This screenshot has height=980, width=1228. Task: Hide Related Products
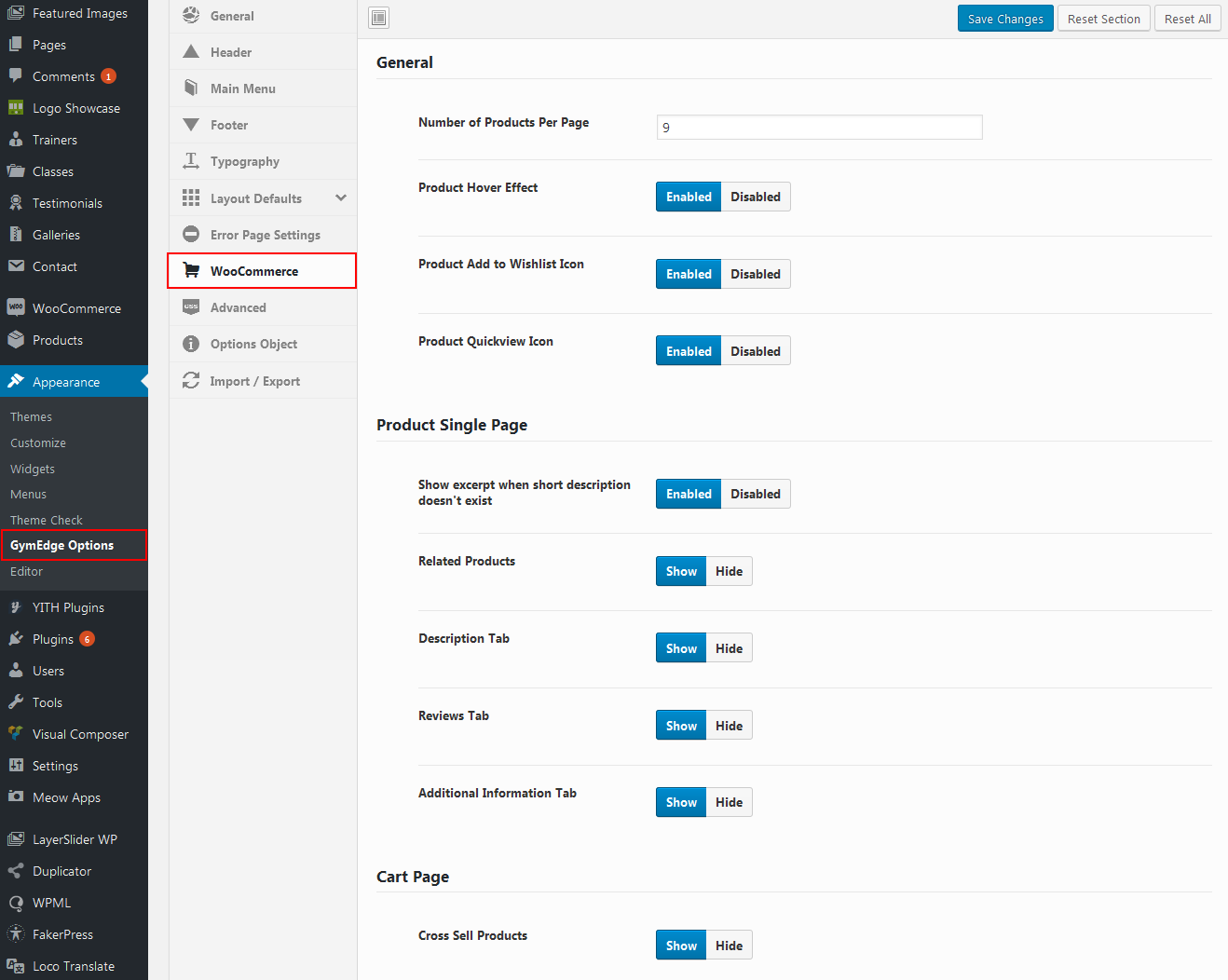point(730,571)
